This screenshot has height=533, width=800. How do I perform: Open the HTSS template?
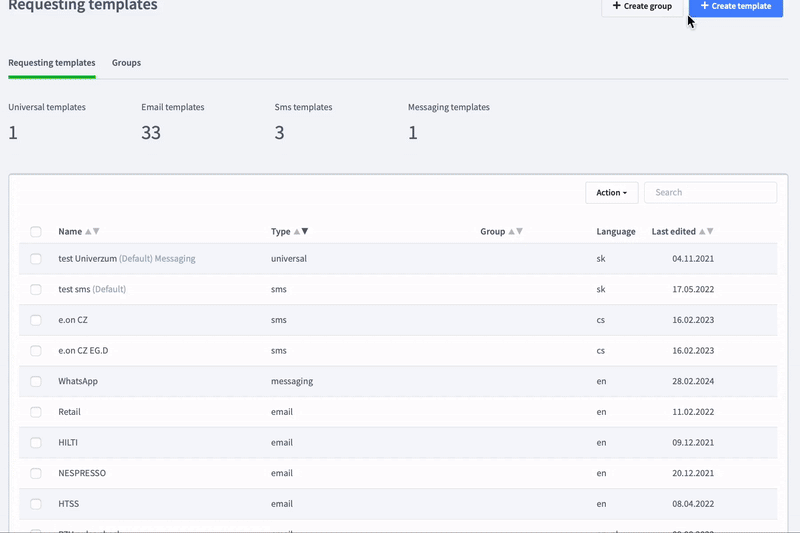point(68,503)
